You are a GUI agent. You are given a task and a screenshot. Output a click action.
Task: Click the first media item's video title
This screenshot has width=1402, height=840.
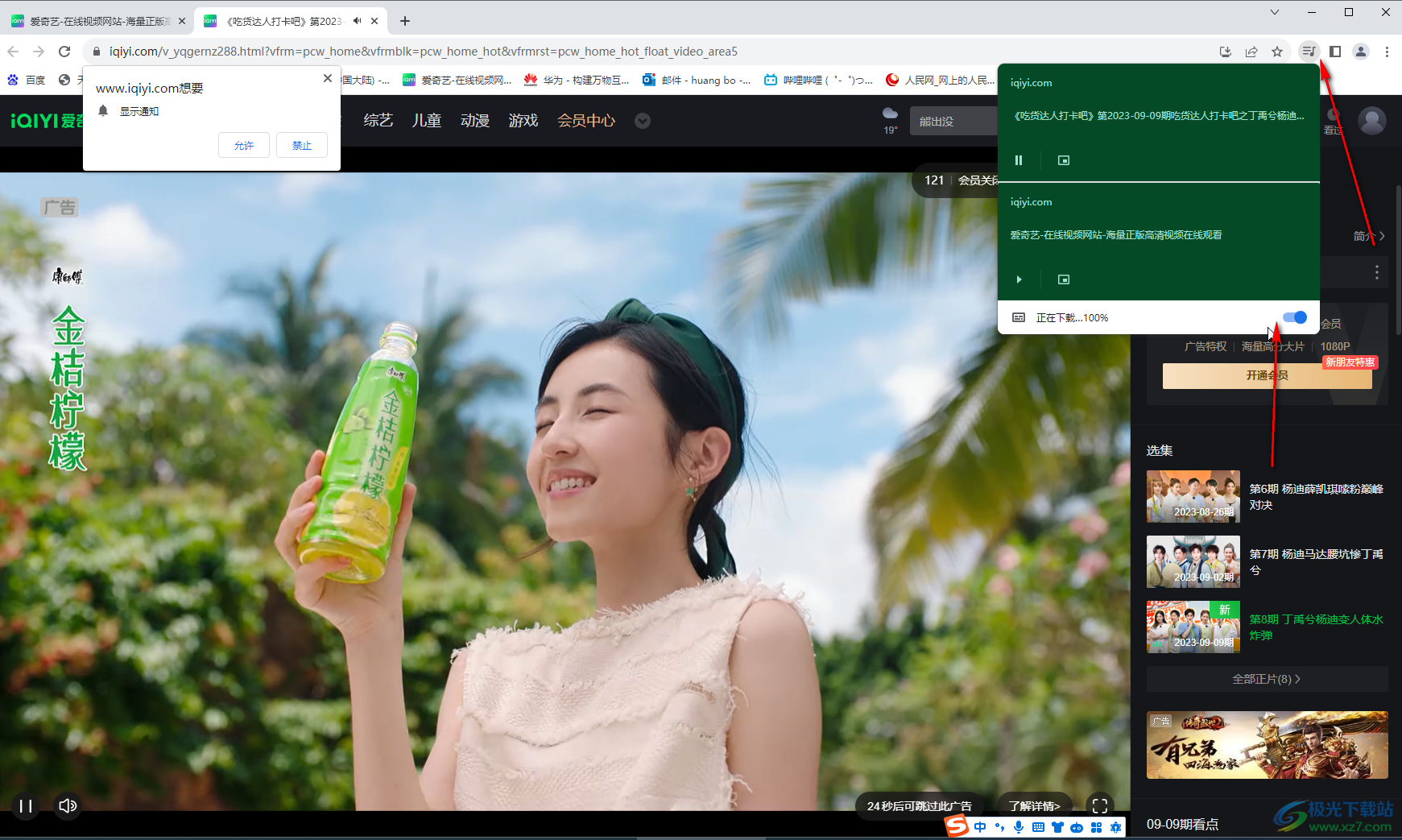1158,115
